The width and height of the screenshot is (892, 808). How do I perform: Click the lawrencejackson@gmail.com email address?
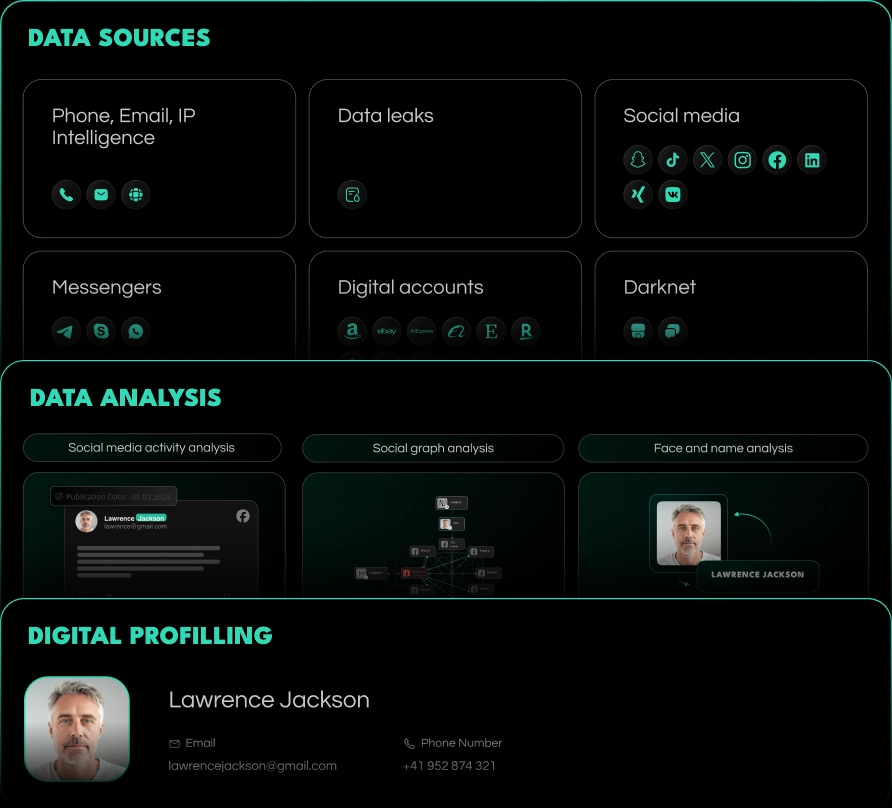tap(253, 766)
